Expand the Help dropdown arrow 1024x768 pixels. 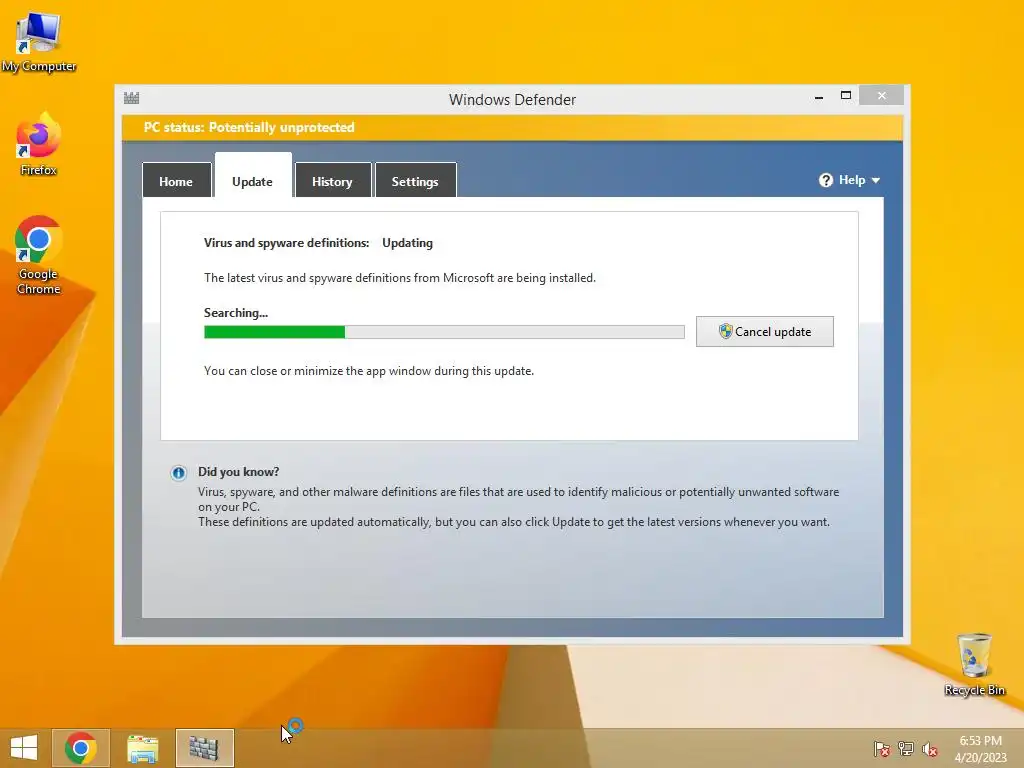click(x=876, y=181)
